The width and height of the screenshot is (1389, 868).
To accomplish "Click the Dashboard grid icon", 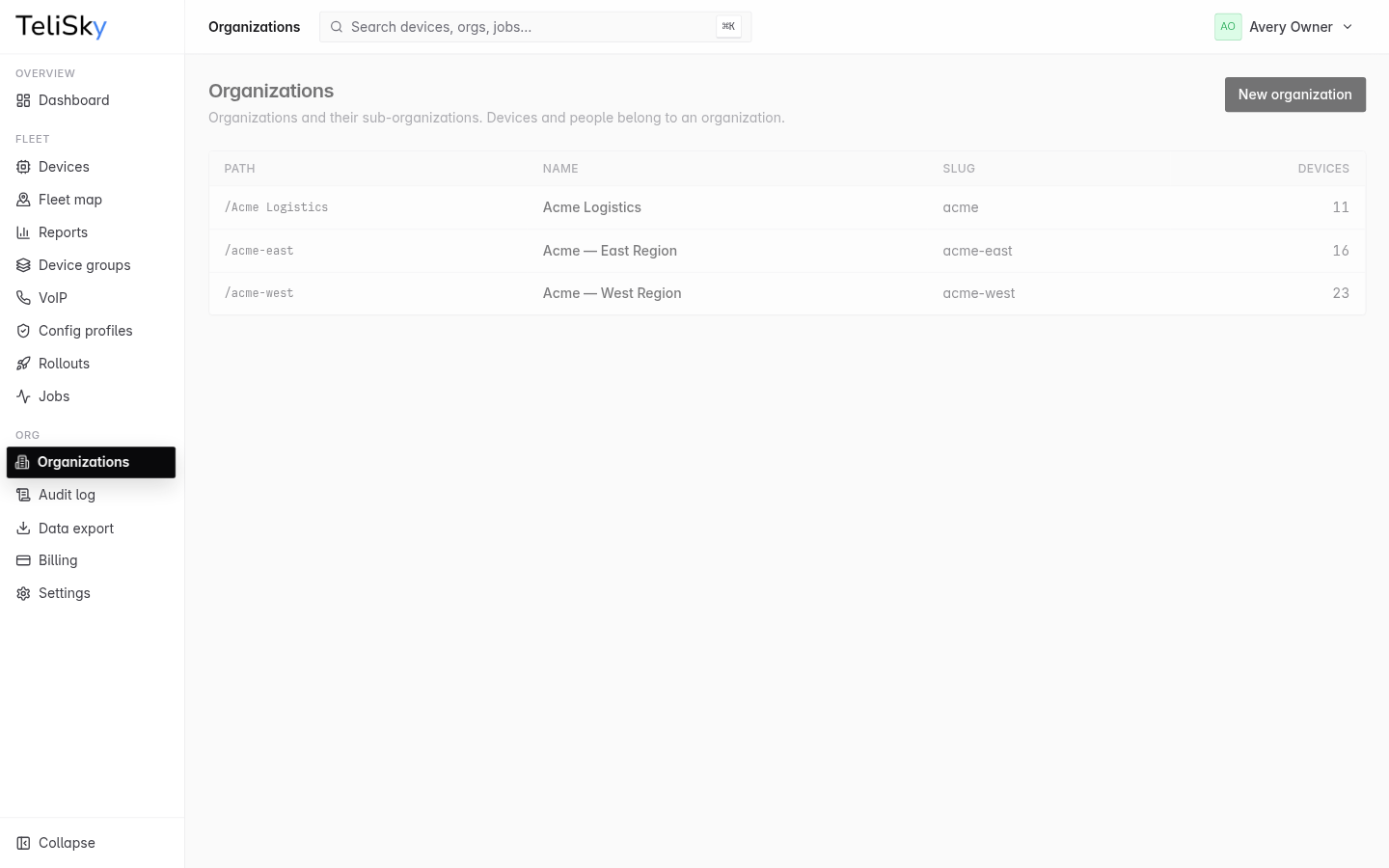I will click(x=23, y=100).
